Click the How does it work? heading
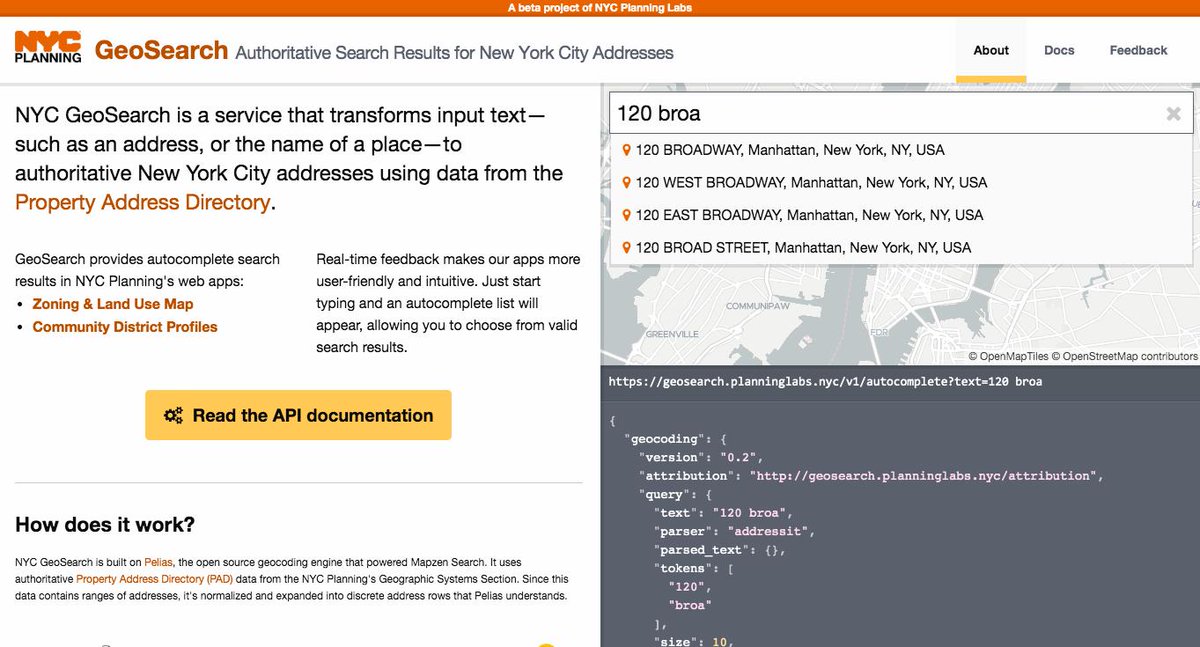Viewport: 1200px width, 647px height. tap(105, 525)
